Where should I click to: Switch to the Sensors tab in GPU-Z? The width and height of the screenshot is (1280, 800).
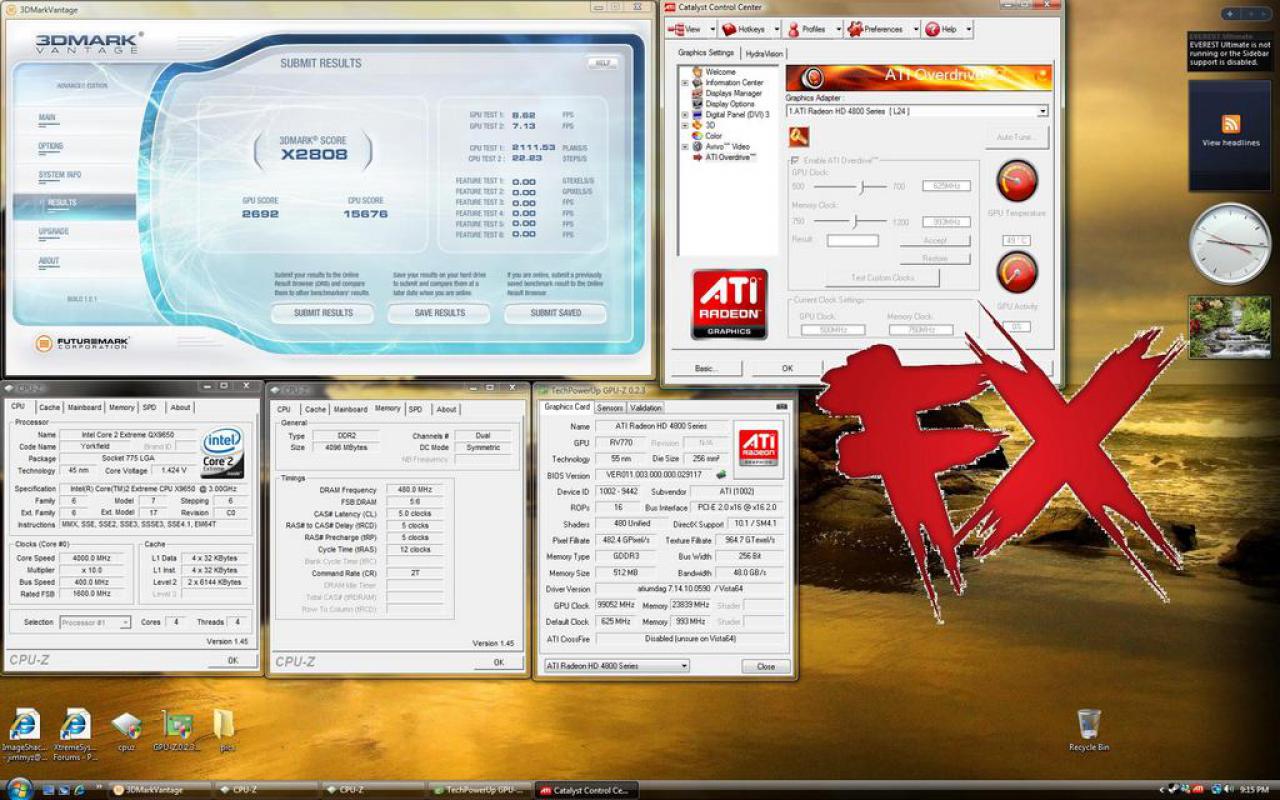610,408
